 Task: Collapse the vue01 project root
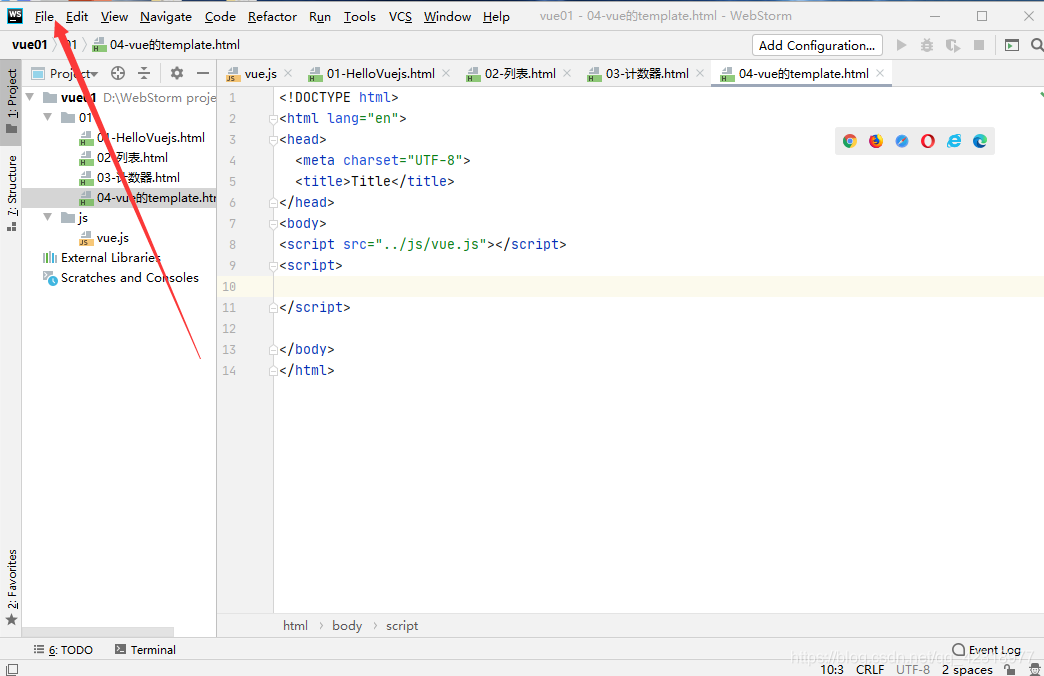(x=30, y=97)
